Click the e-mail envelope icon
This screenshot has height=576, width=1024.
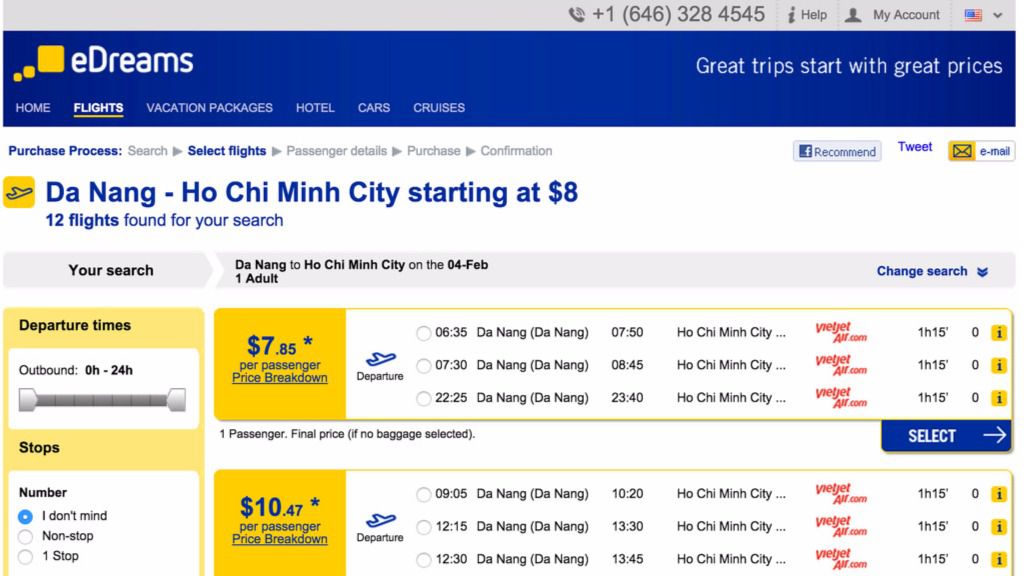click(962, 151)
